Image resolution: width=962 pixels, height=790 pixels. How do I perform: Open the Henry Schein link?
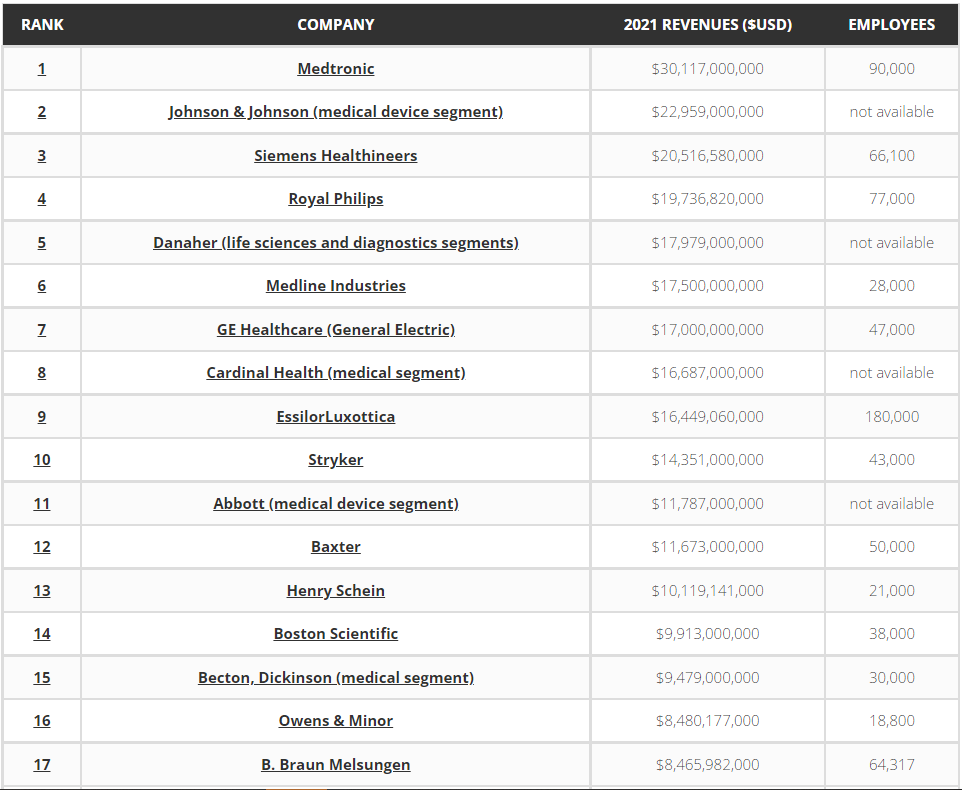[336, 591]
